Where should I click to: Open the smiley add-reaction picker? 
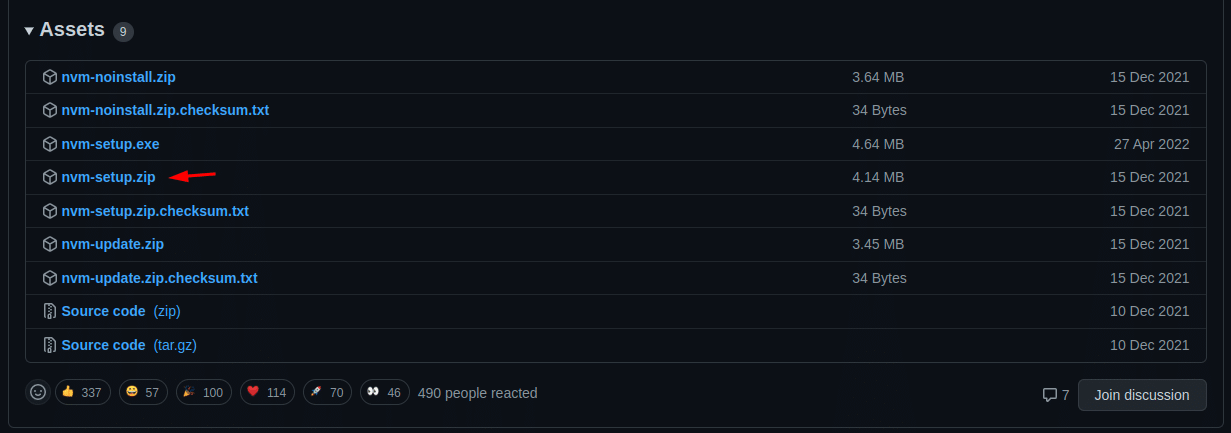tap(38, 393)
